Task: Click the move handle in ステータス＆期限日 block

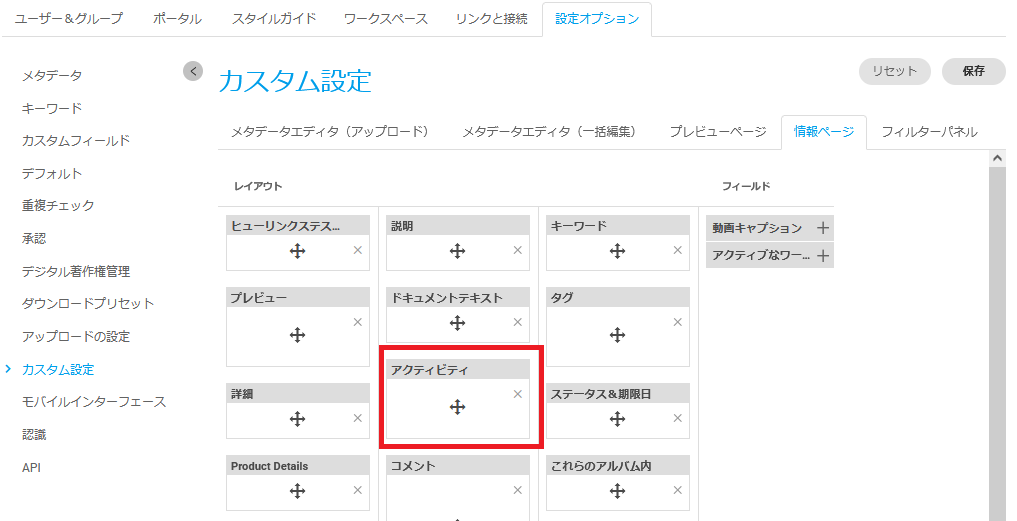Action: (x=617, y=419)
